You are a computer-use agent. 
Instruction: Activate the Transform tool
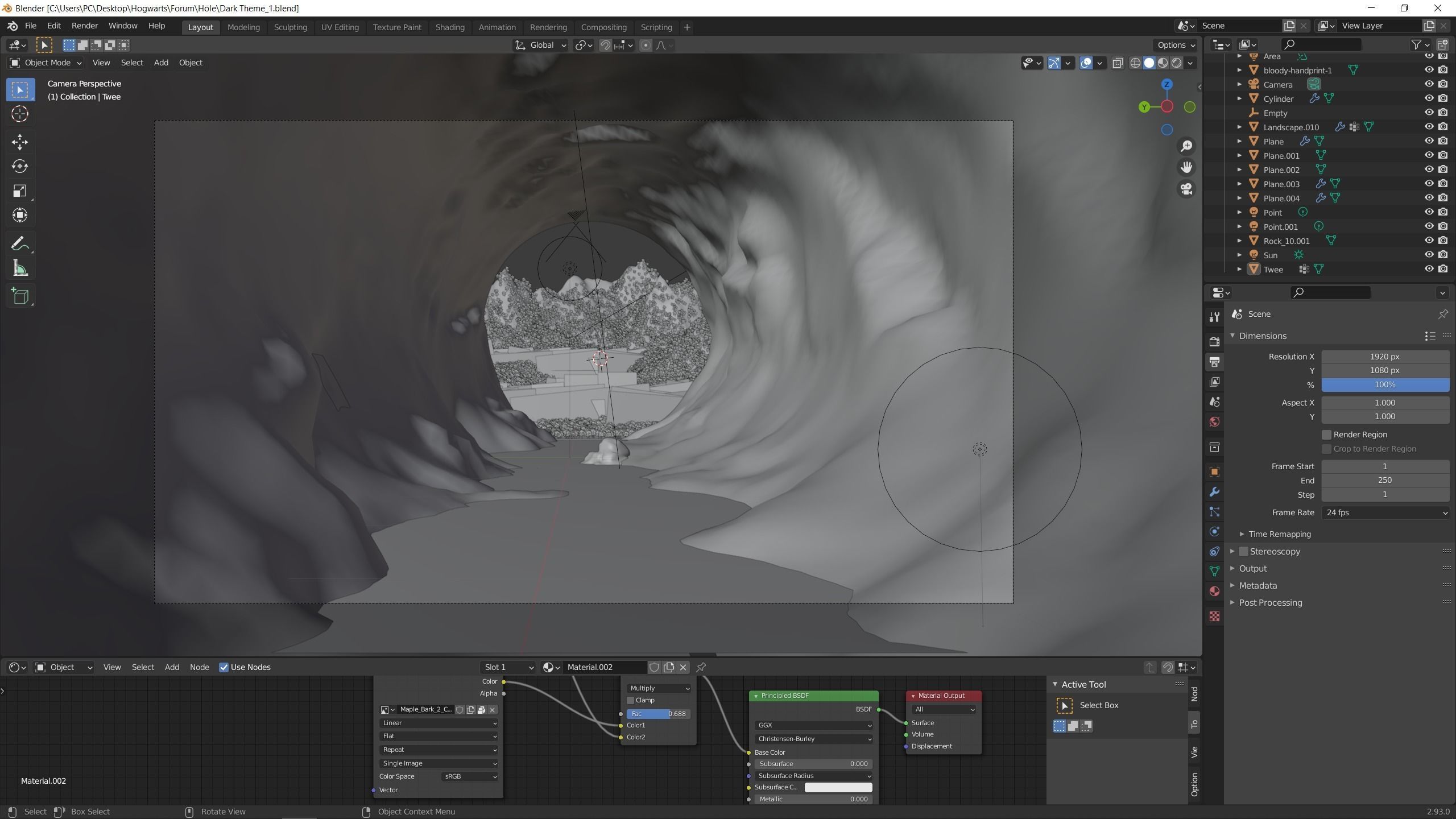click(x=20, y=215)
